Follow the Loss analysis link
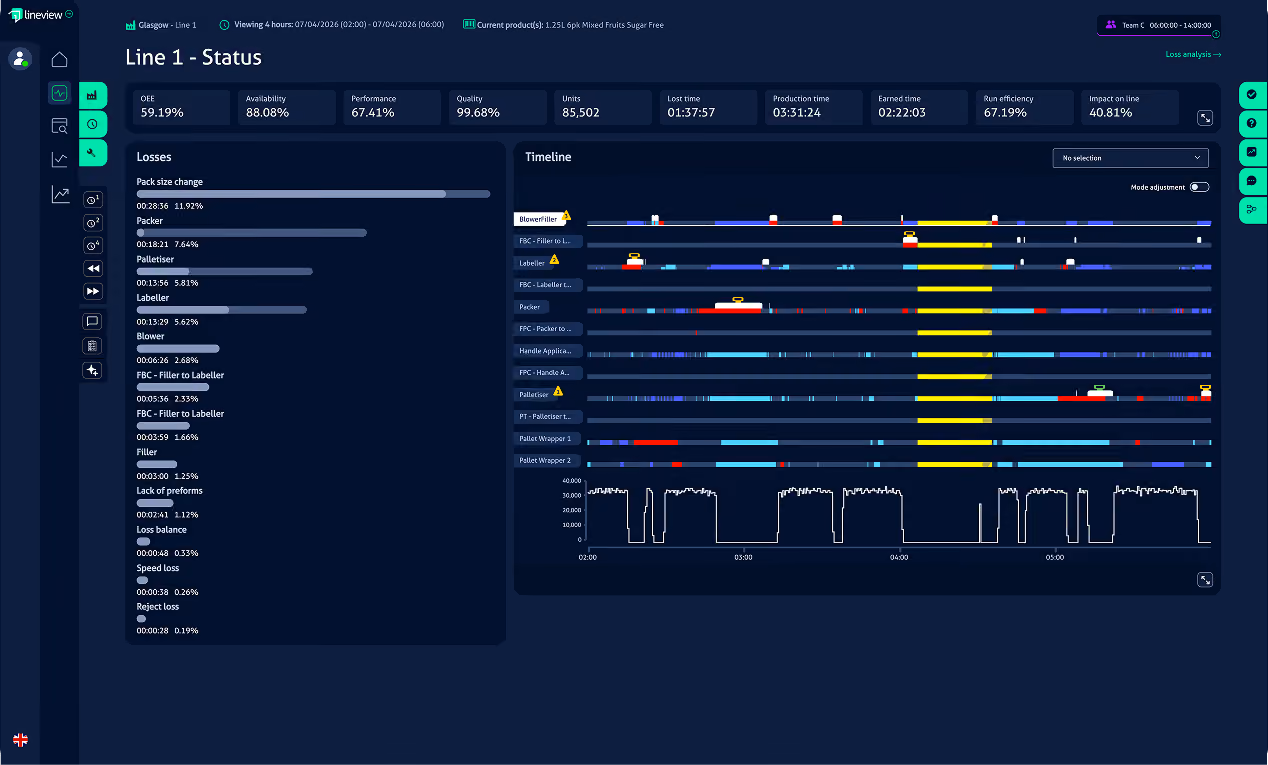The image size is (1268, 765). coord(1193,55)
